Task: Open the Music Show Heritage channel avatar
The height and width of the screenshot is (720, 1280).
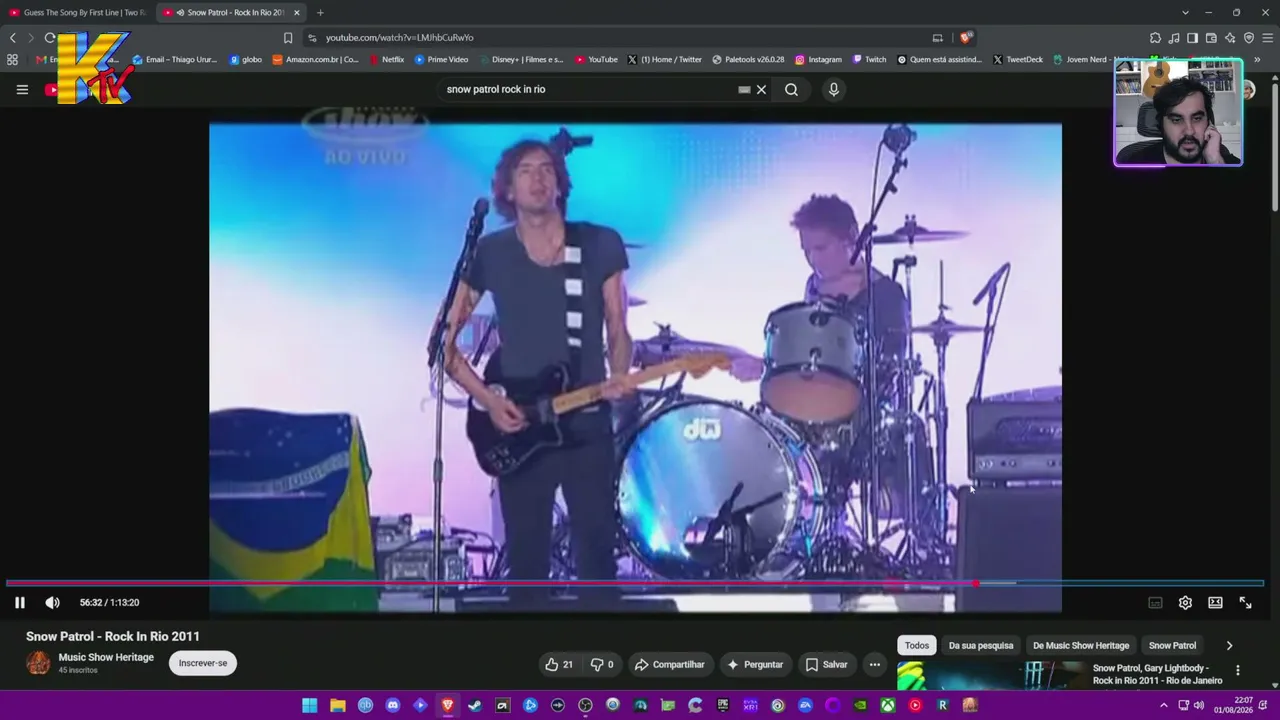Action: coord(38,663)
